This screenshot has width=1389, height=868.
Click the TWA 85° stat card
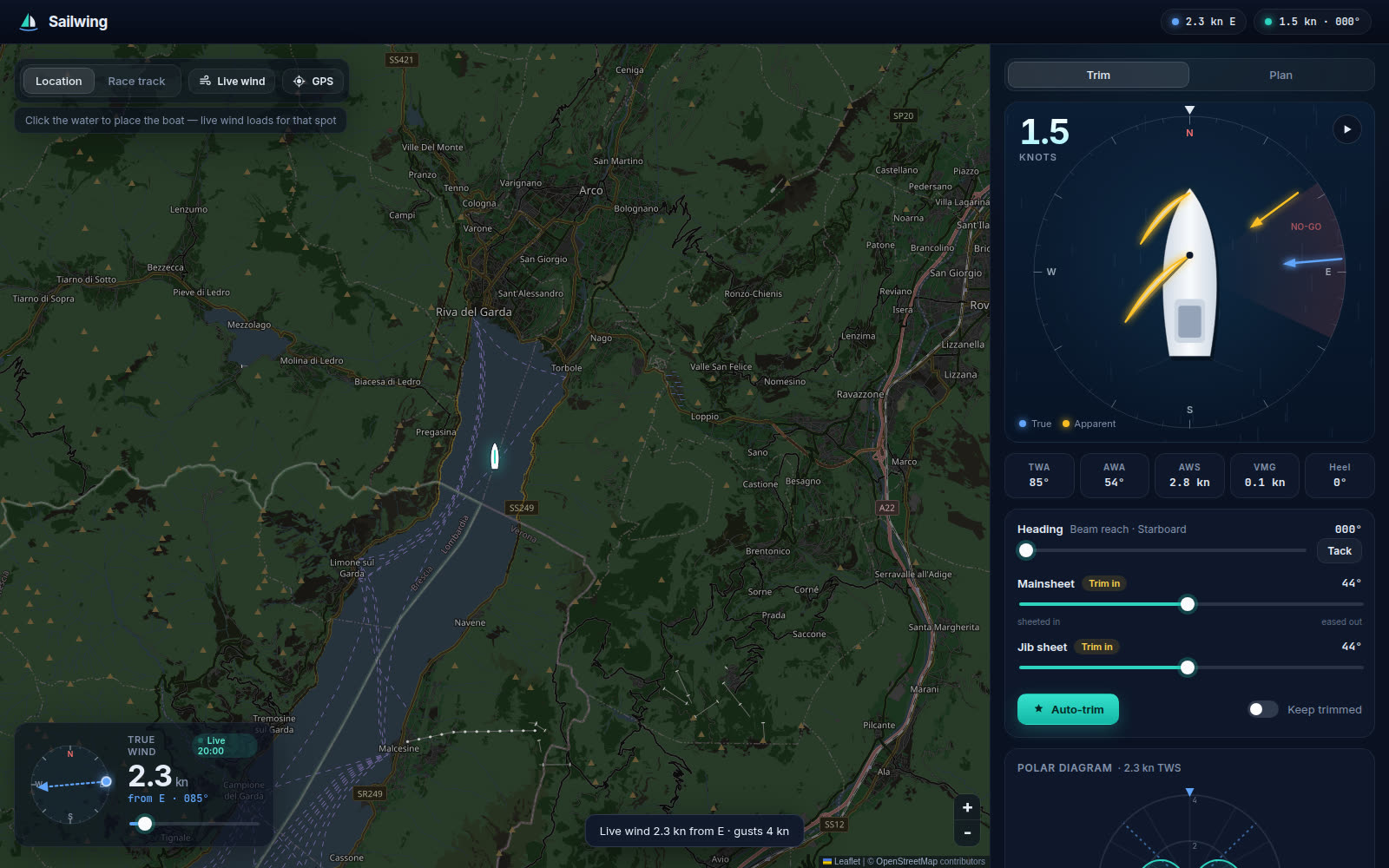click(1039, 475)
